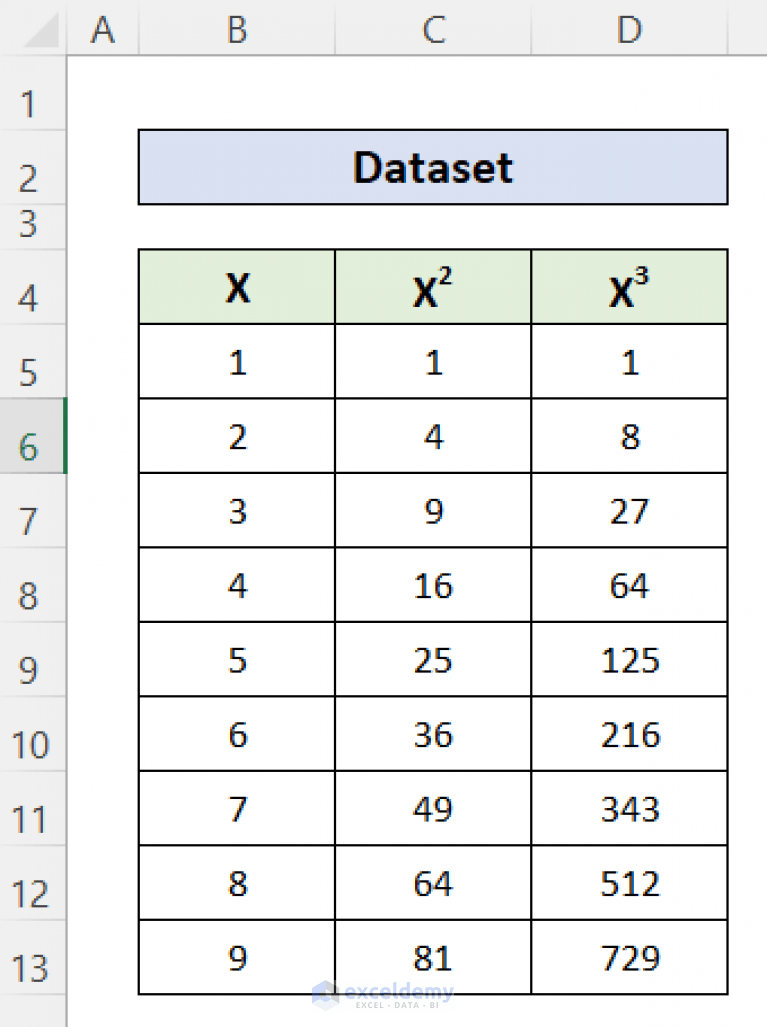Click the cell containing 512
Image resolution: width=767 pixels, height=1027 pixels.
pos(629,883)
